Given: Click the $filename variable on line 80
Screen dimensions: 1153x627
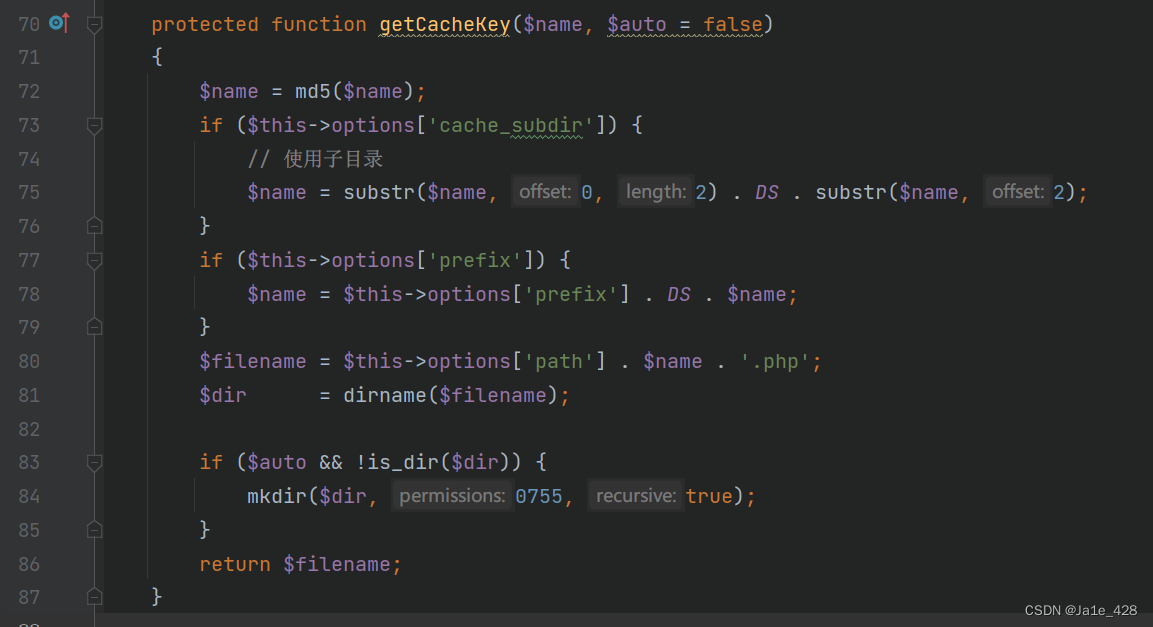Looking at the screenshot, I should 253,361.
